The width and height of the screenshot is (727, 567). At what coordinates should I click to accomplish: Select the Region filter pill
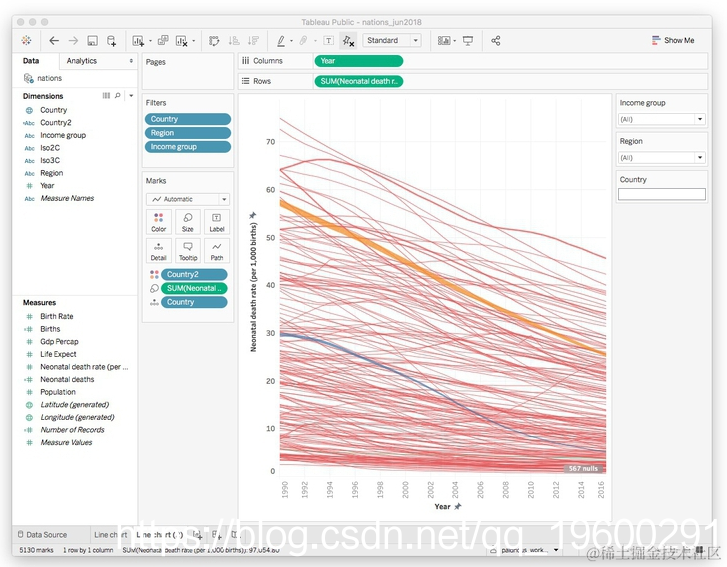click(188, 133)
